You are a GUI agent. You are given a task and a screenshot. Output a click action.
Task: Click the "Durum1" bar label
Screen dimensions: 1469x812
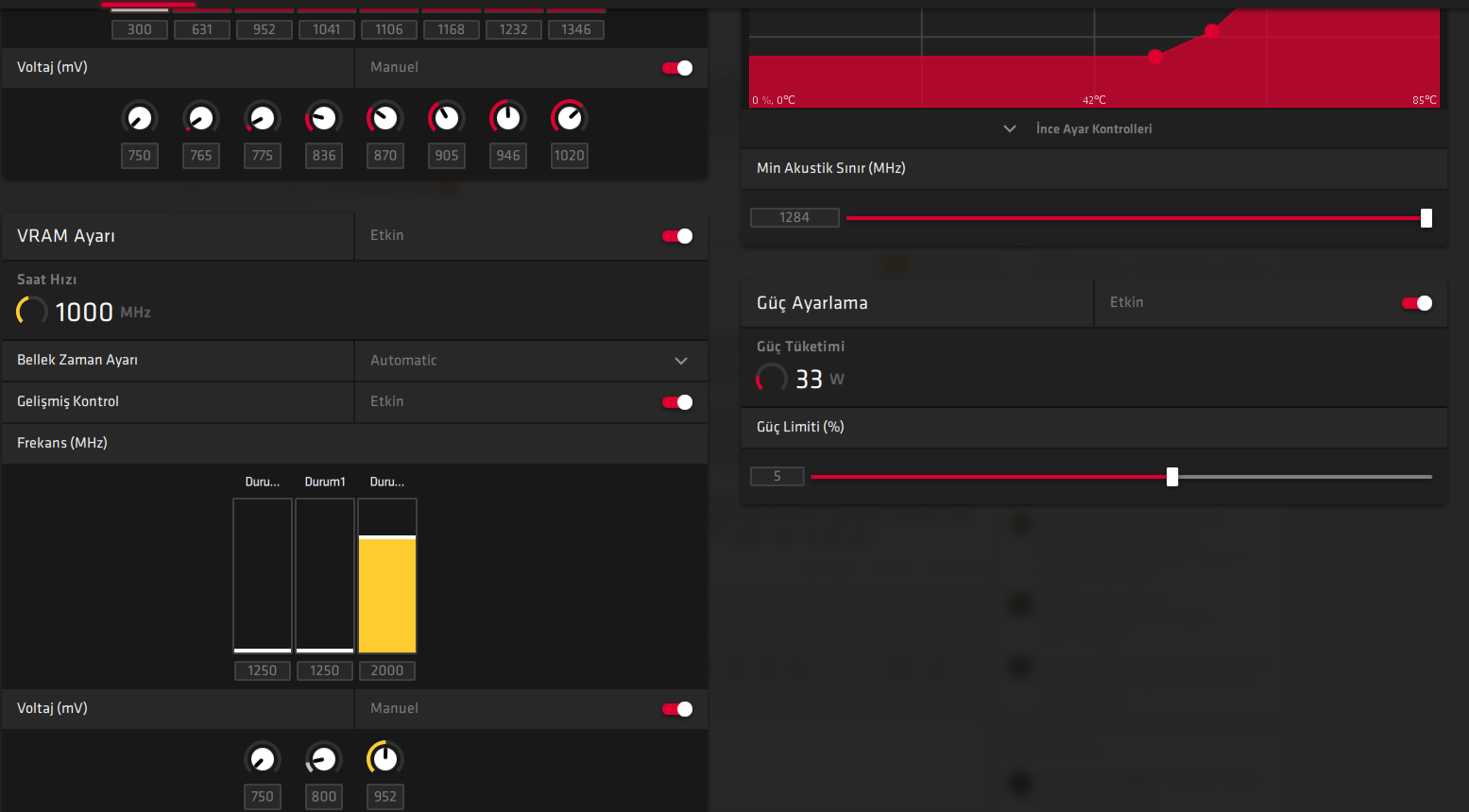325,482
